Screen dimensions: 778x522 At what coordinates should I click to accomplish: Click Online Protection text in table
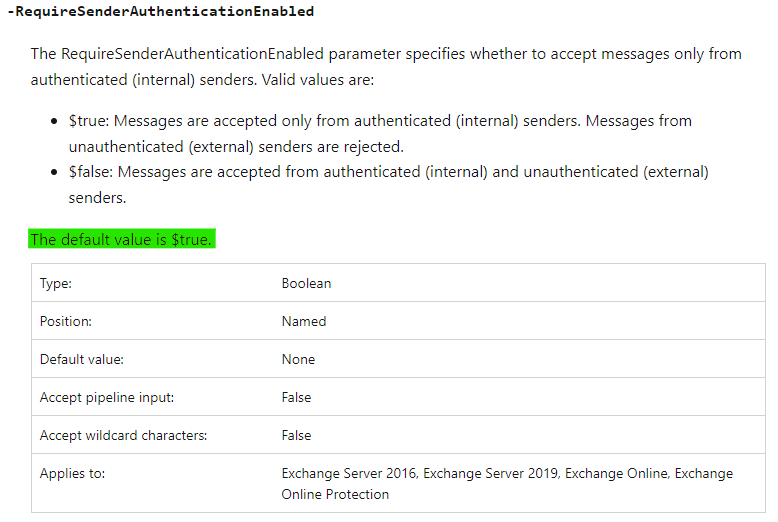pos(335,494)
